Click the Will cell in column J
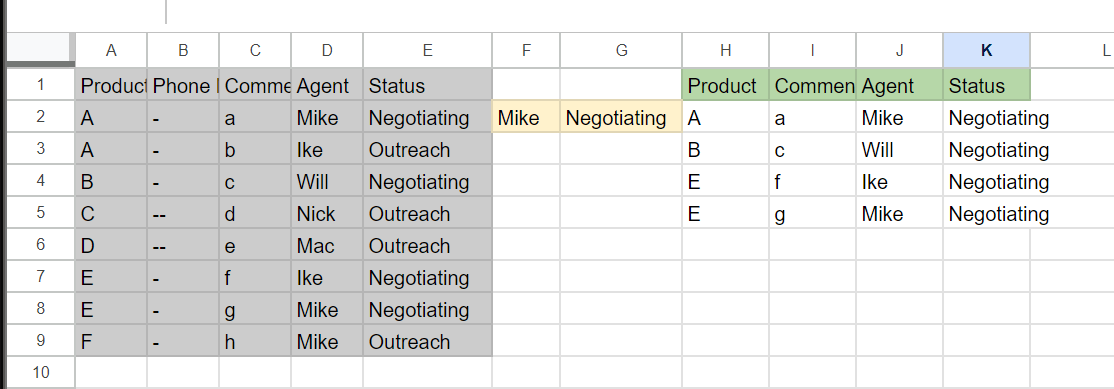Image resolution: width=1114 pixels, height=389 pixels. (899, 149)
